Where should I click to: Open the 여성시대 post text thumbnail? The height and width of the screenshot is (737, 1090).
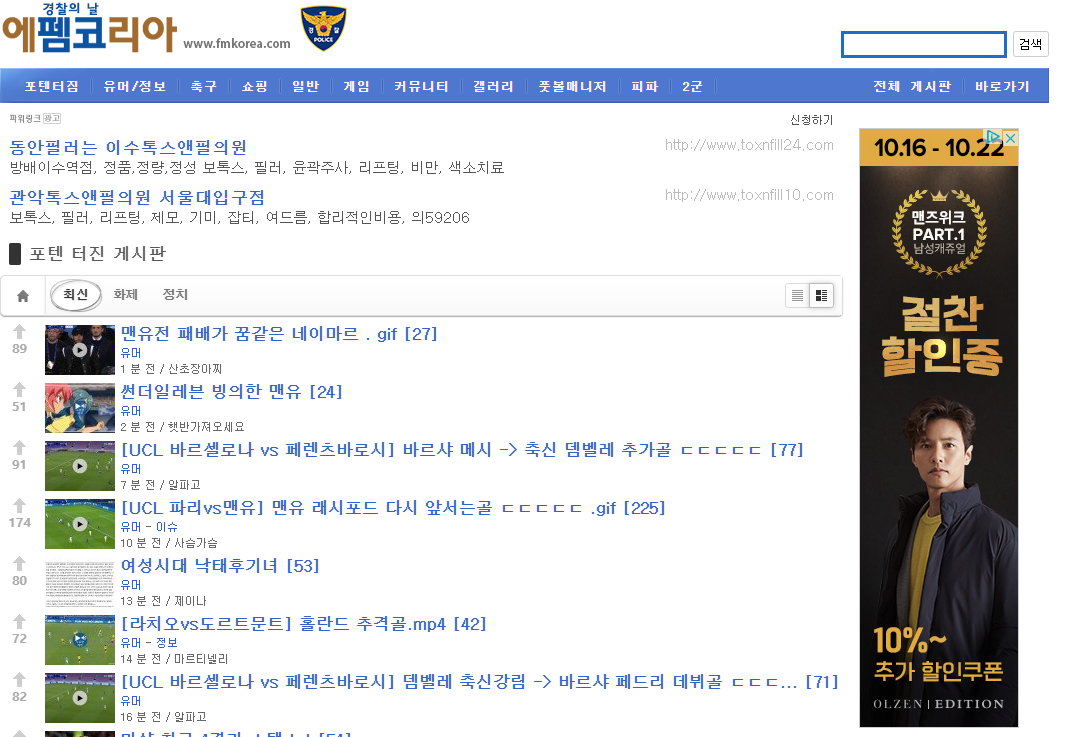[80, 582]
